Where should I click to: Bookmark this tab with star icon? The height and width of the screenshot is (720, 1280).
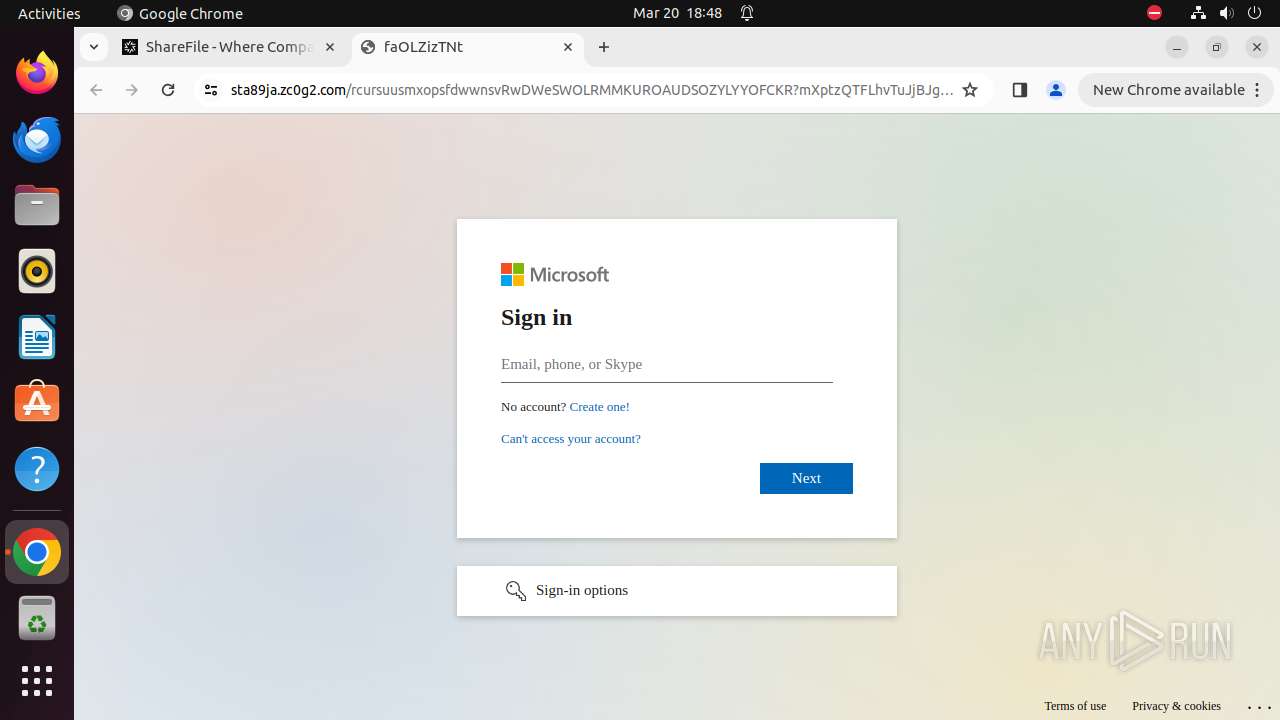(969, 90)
